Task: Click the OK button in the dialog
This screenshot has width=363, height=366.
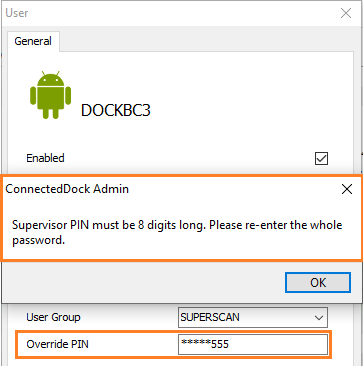Action: [x=318, y=283]
